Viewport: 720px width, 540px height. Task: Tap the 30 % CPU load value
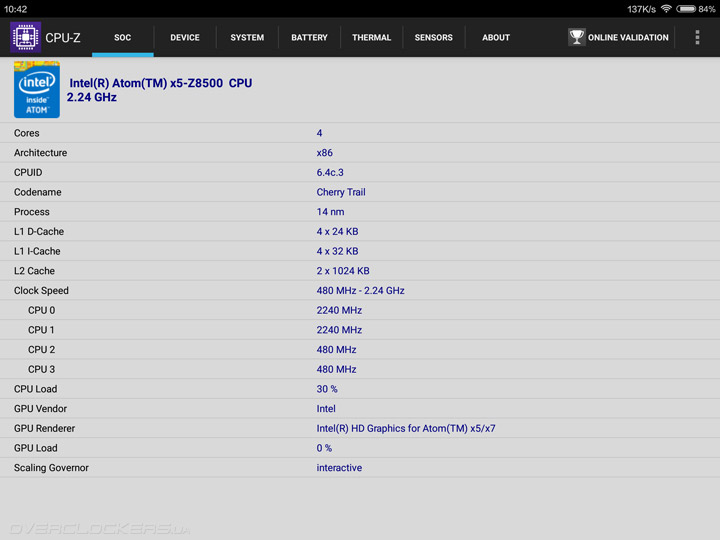point(327,390)
